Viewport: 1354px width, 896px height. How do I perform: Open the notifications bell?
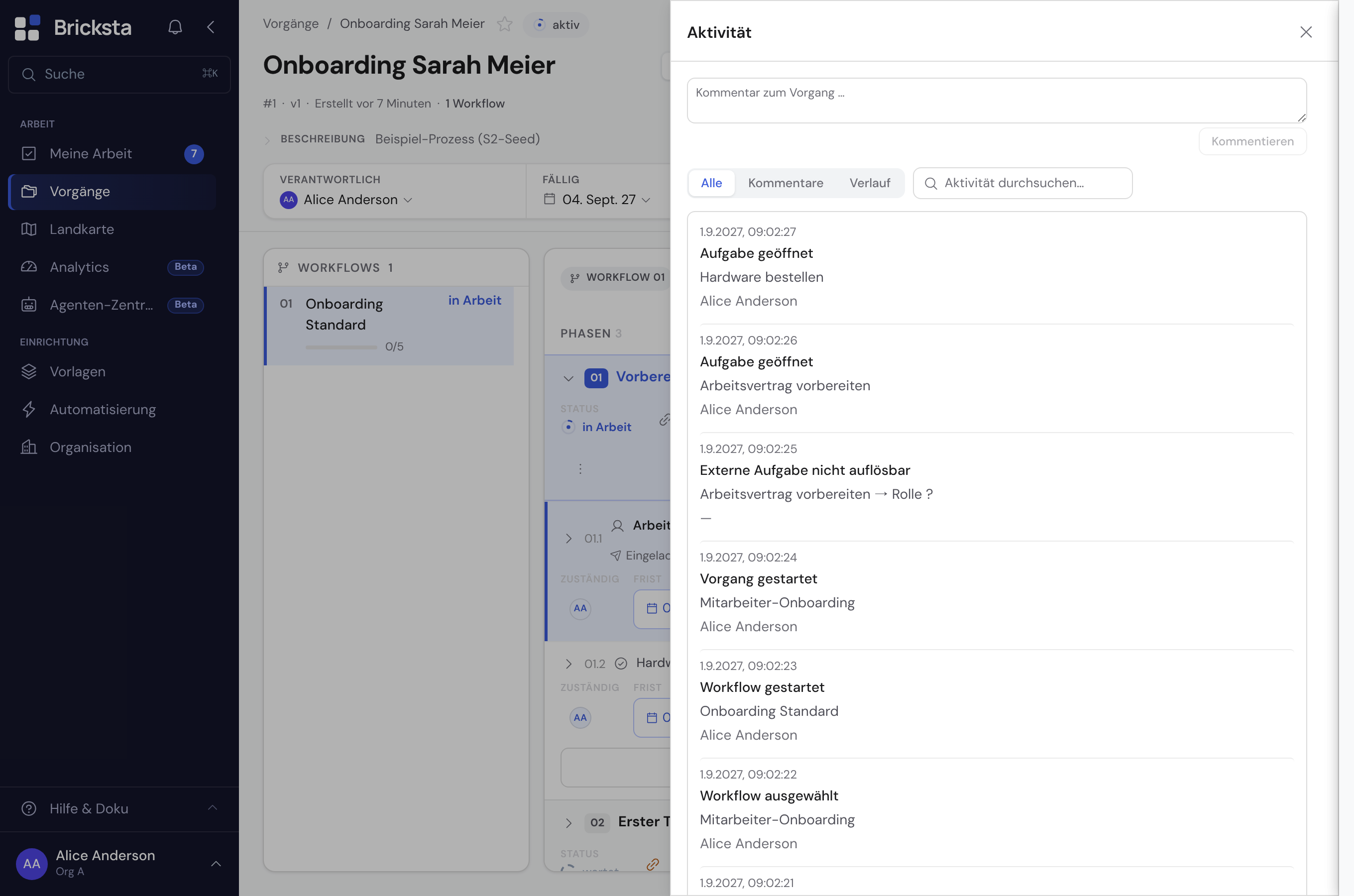[x=175, y=27]
